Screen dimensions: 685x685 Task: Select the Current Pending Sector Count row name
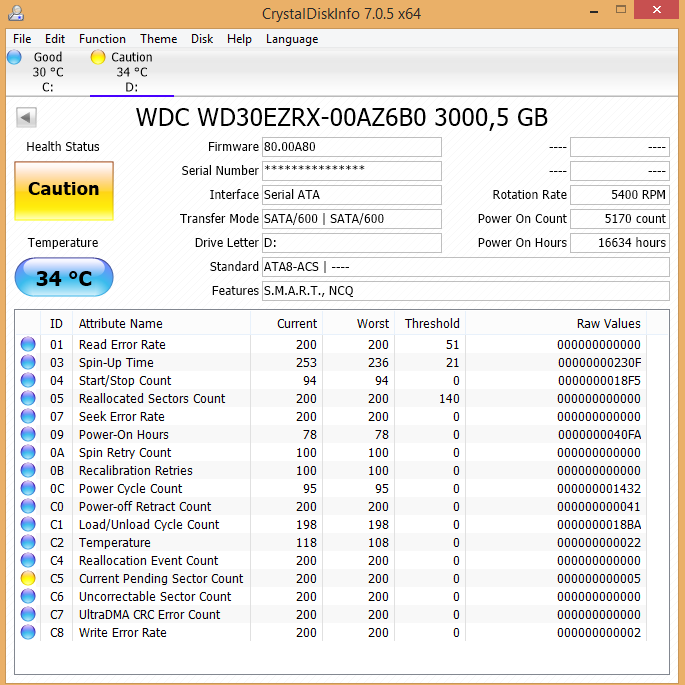click(x=161, y=578)
